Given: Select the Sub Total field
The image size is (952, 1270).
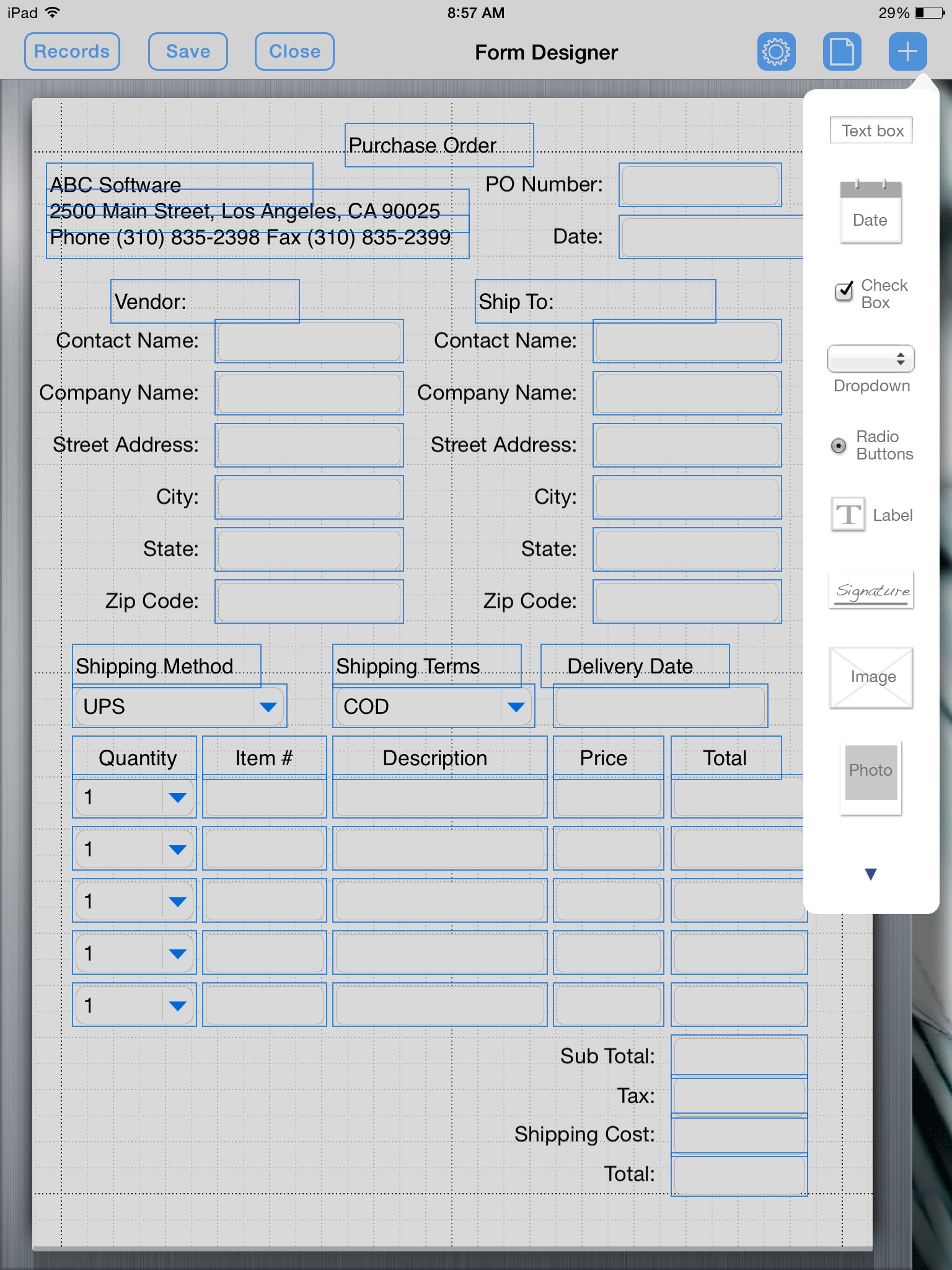Looking at the screenshot, I should (x=739, y=1055).
